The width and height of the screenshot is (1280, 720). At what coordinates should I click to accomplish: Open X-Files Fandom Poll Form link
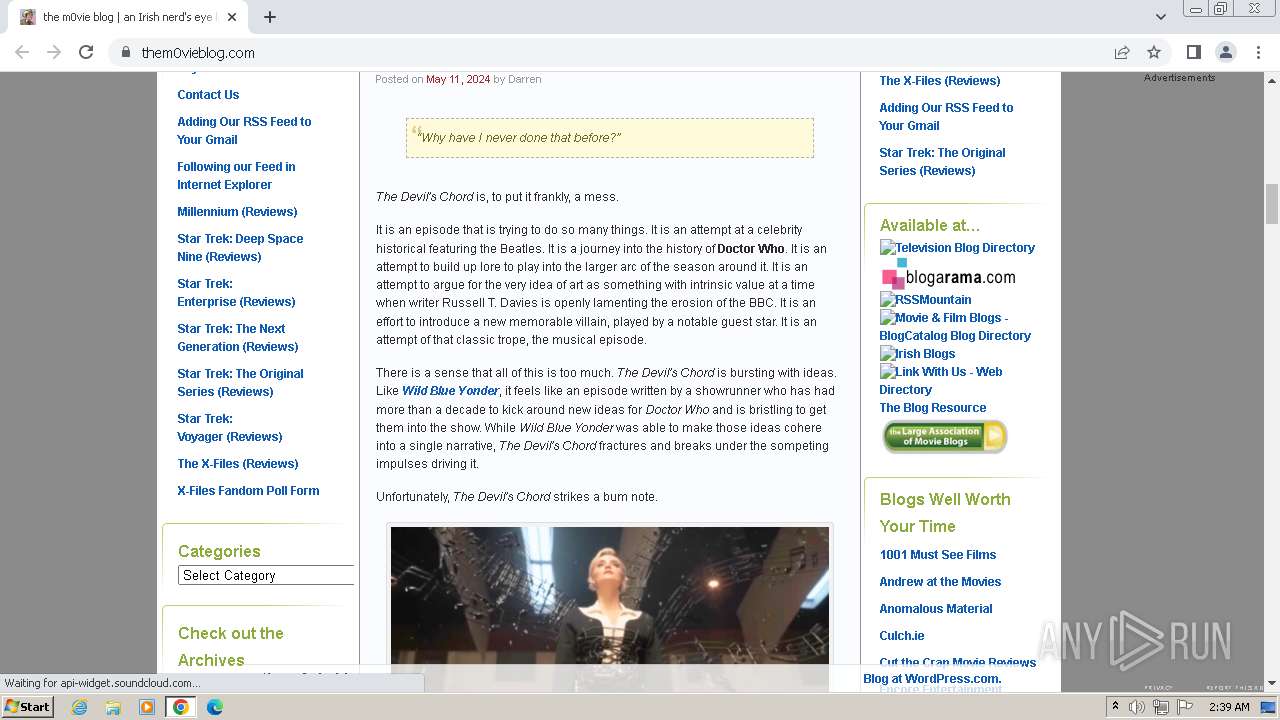pos(248,491)
